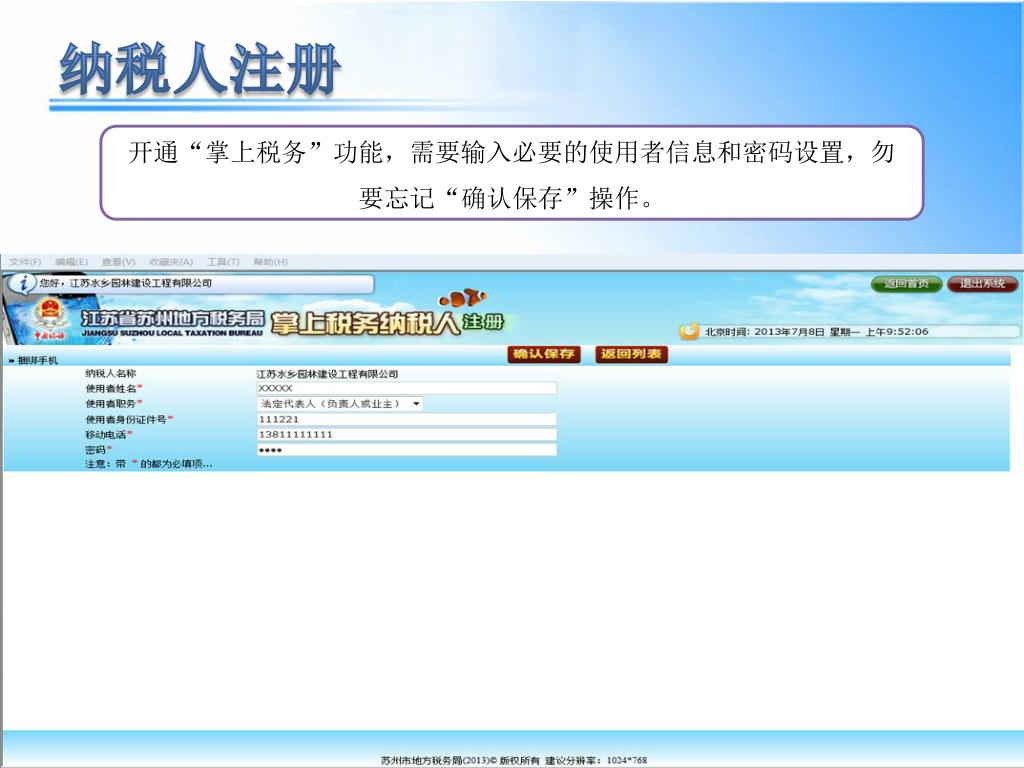
Task: Click the 纳税人名称 label
Action: [110, 374]
